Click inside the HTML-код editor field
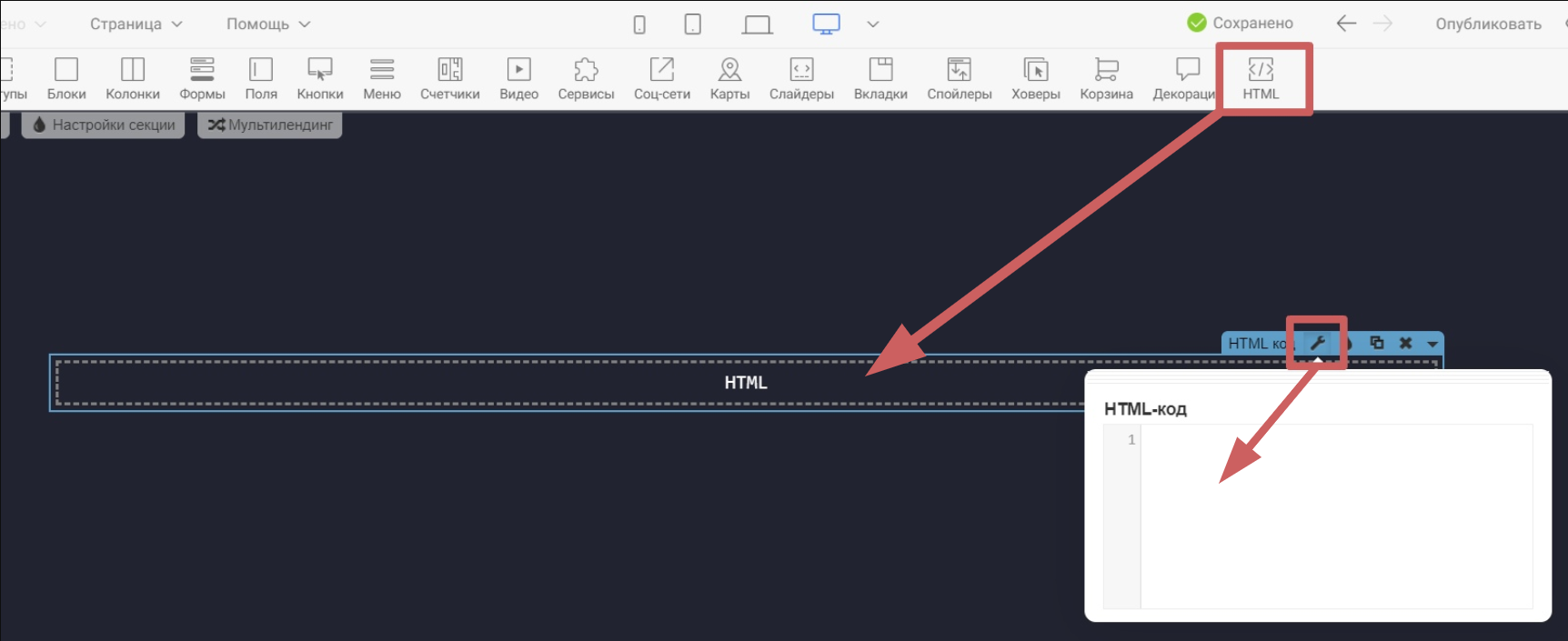Screen dimensions: 1568x641 [x=1335, y=516]
